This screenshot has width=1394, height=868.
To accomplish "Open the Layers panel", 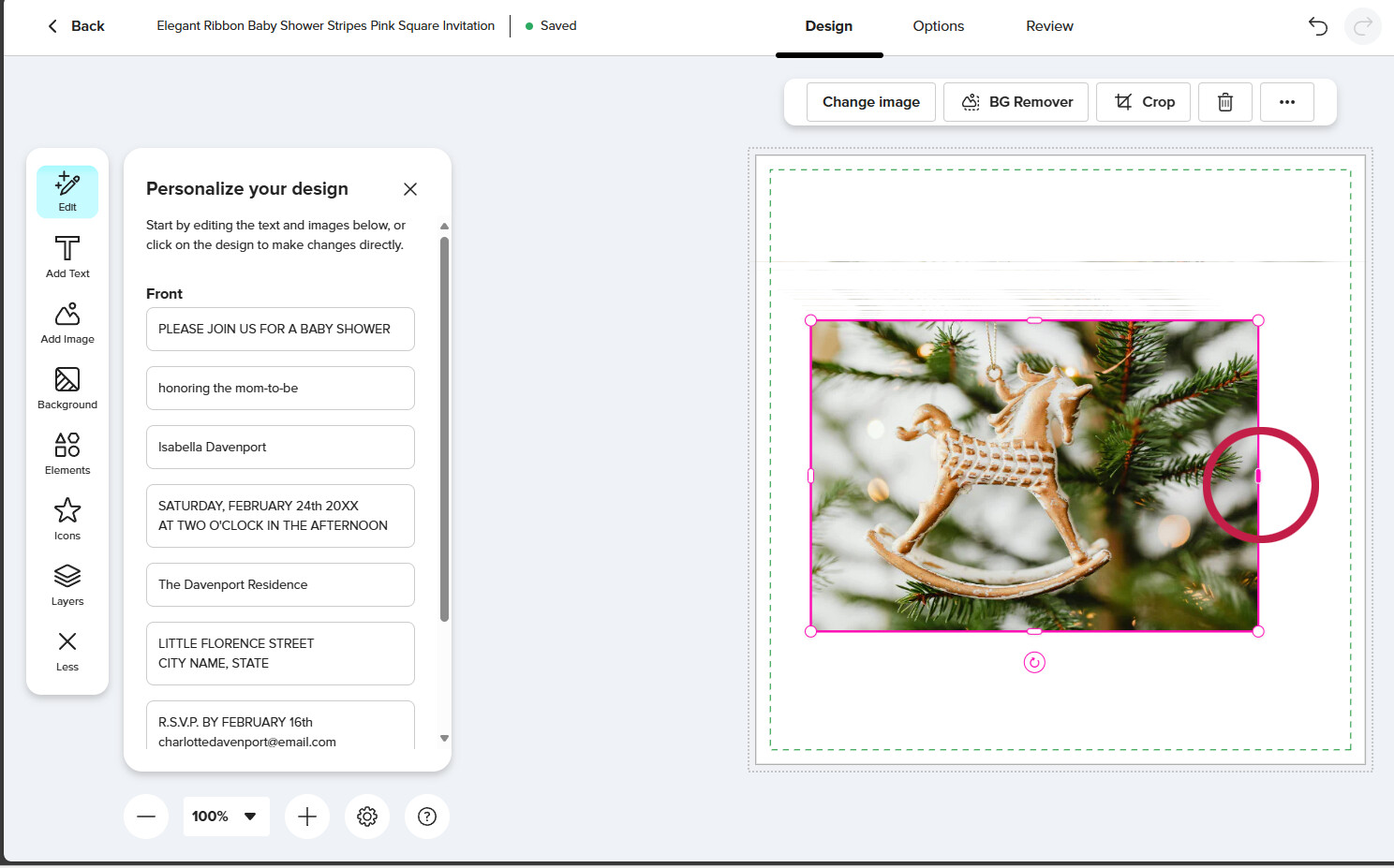I will click(x=67, y=585).
